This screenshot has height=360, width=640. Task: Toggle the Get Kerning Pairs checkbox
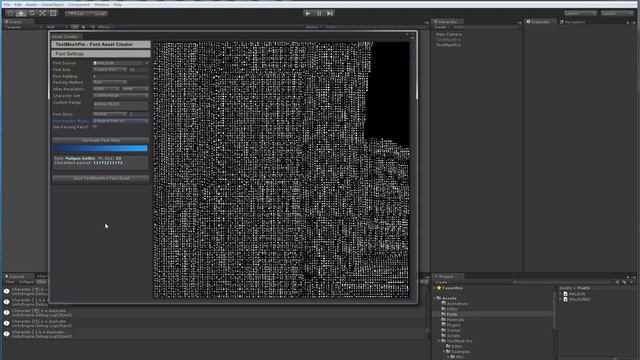tap(95, 127)
